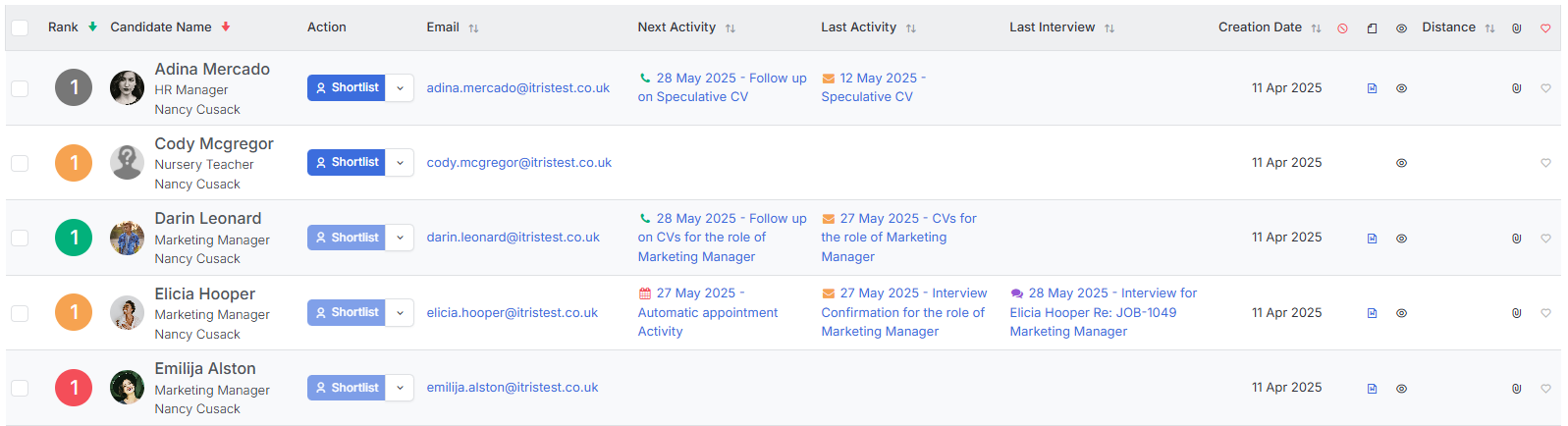Click Shortlist button for Cody Mcgregor

point(346,162)
